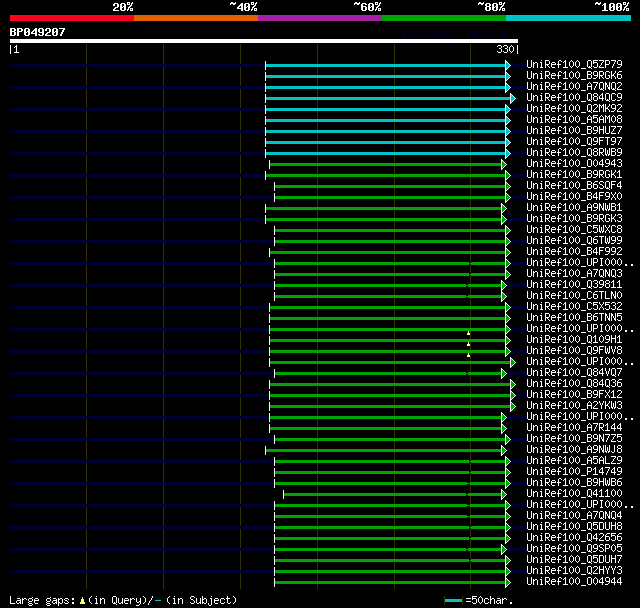Click the green alignment bar for UniRef100_P14749

pyautogui.click(x=390, y=473)
